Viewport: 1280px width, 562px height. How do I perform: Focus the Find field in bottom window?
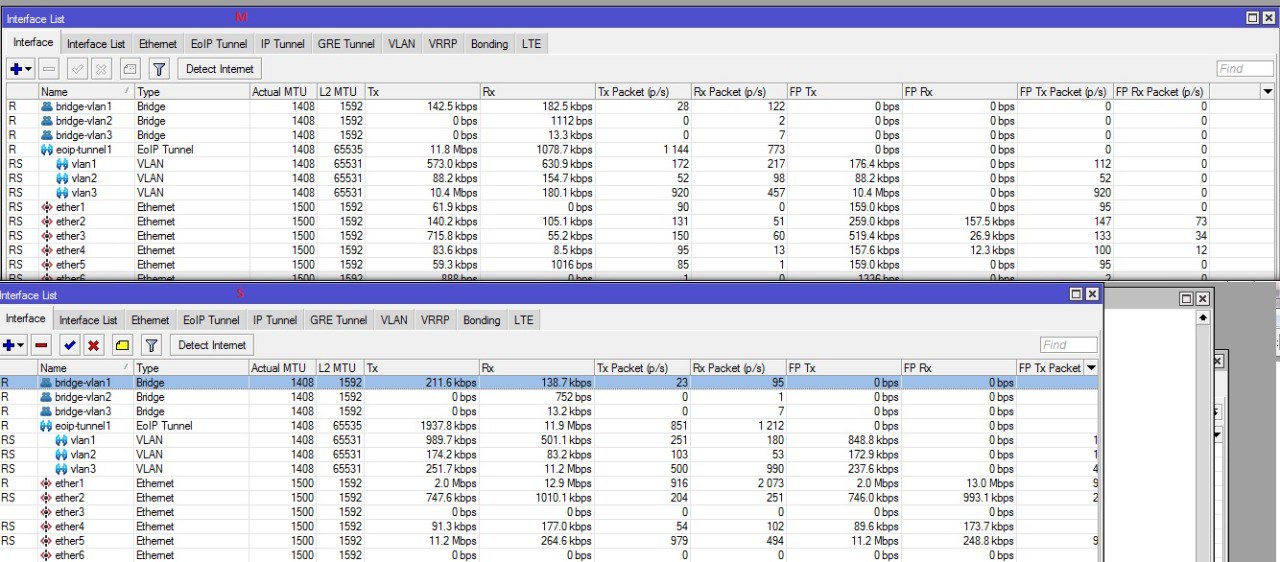1068,345
